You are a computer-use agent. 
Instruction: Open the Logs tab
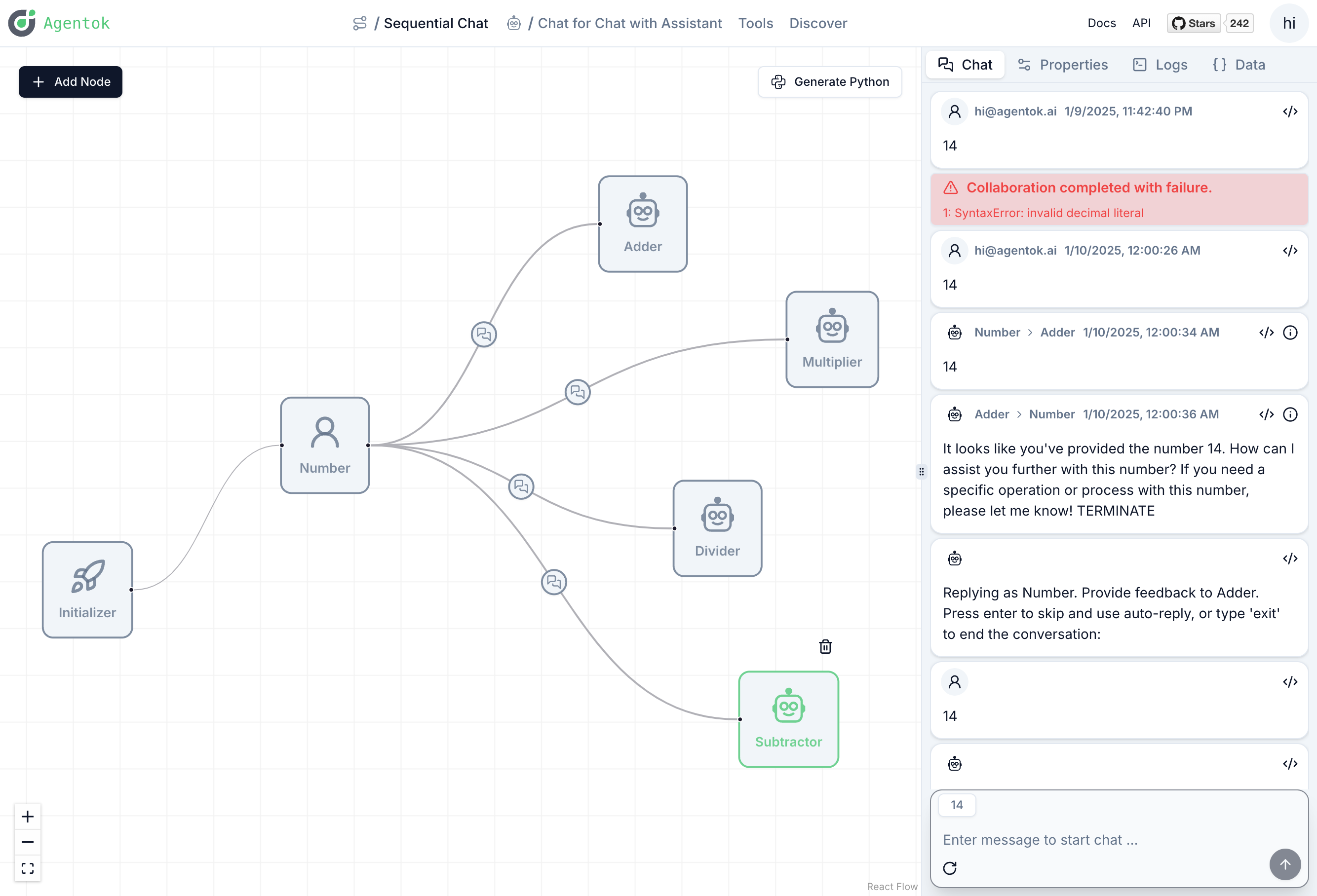tap(1160, 65)
